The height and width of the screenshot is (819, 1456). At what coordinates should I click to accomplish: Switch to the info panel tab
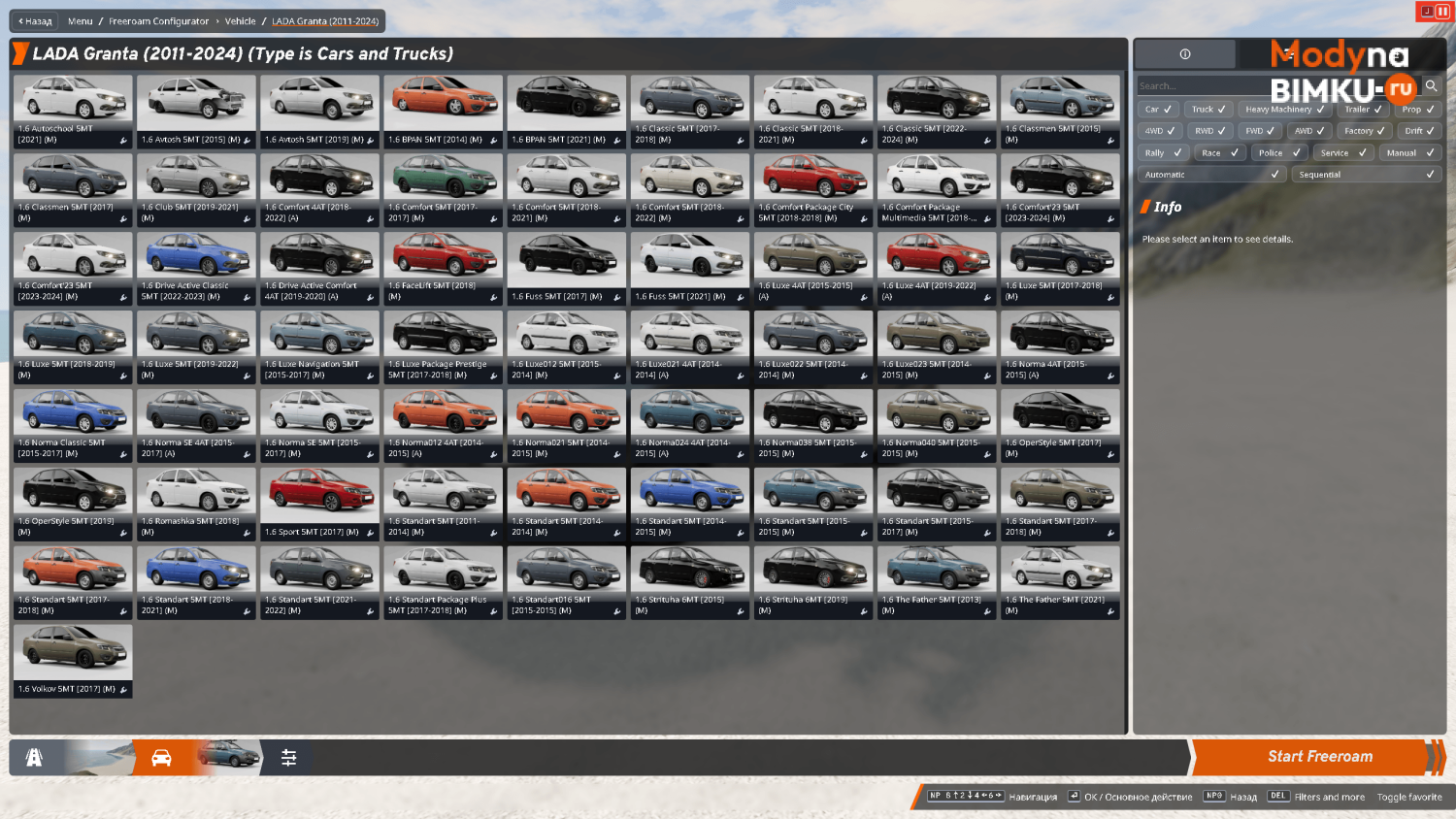click(x=1185, y=54)
